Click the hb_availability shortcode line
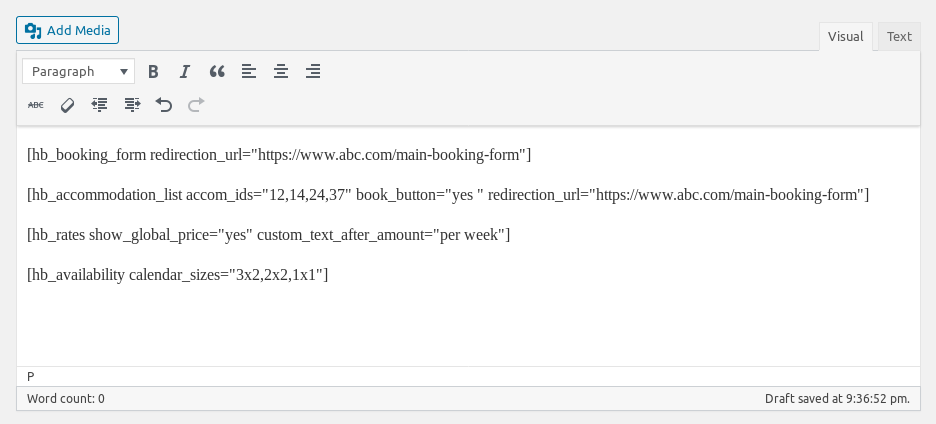936x424 pixels. click(x=177, y=274)
